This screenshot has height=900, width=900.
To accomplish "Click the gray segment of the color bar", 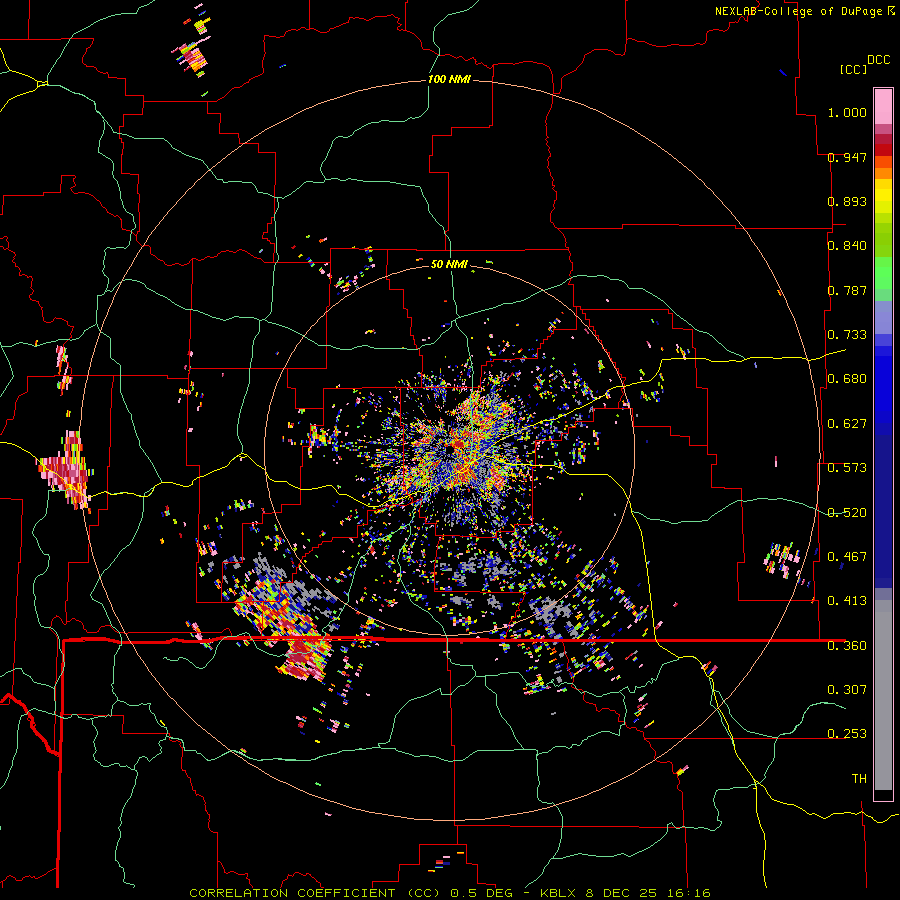I will 883,695.
